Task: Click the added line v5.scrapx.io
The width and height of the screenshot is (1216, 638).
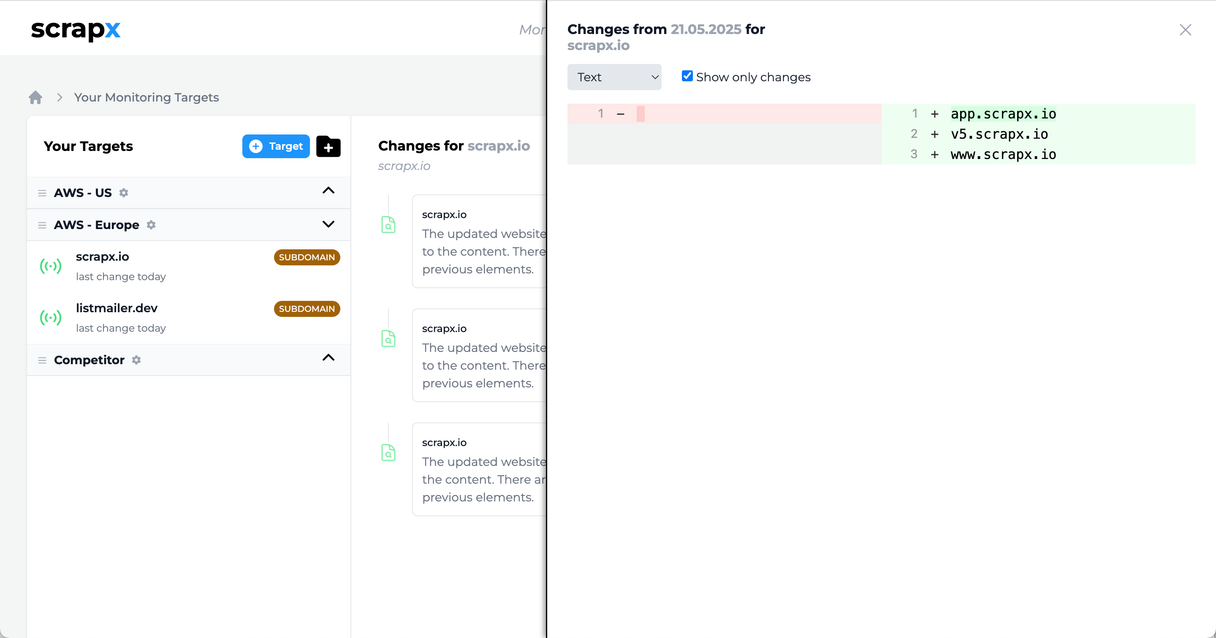Action: pos(999,134)
